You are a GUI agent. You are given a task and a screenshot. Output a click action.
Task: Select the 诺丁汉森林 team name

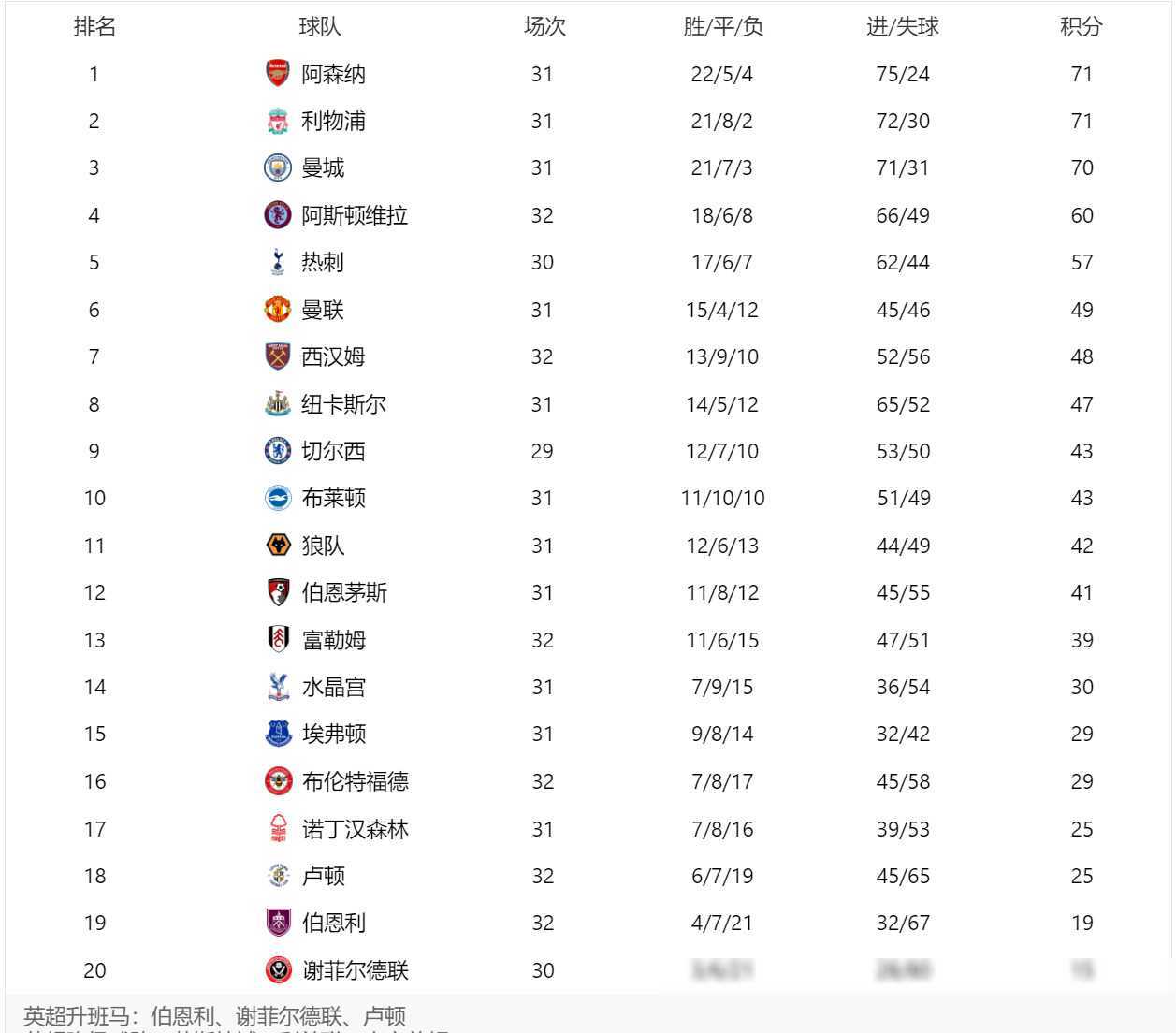click(x=355, y=829)
